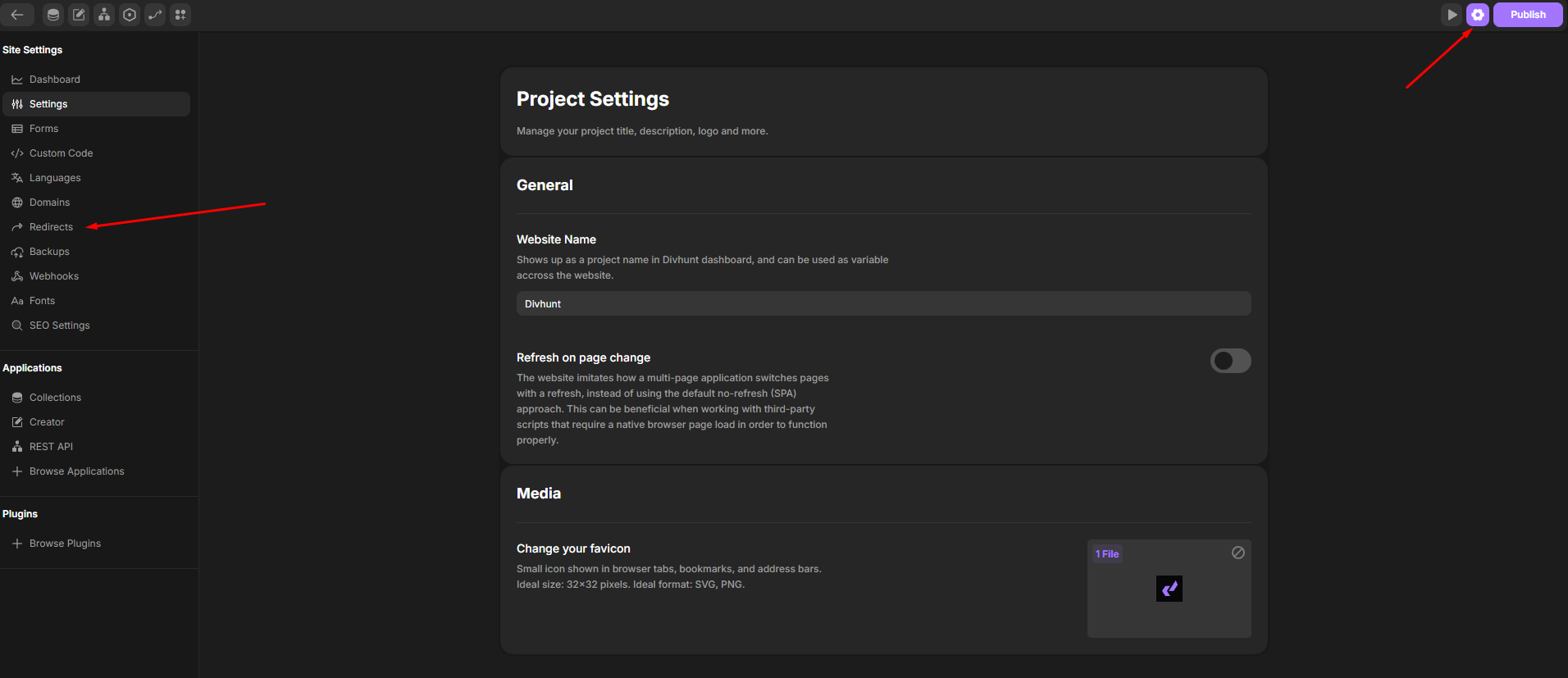Click Browse Plugins
The width and height of the screenshot is (1568, 678).
tap(65, 544)
